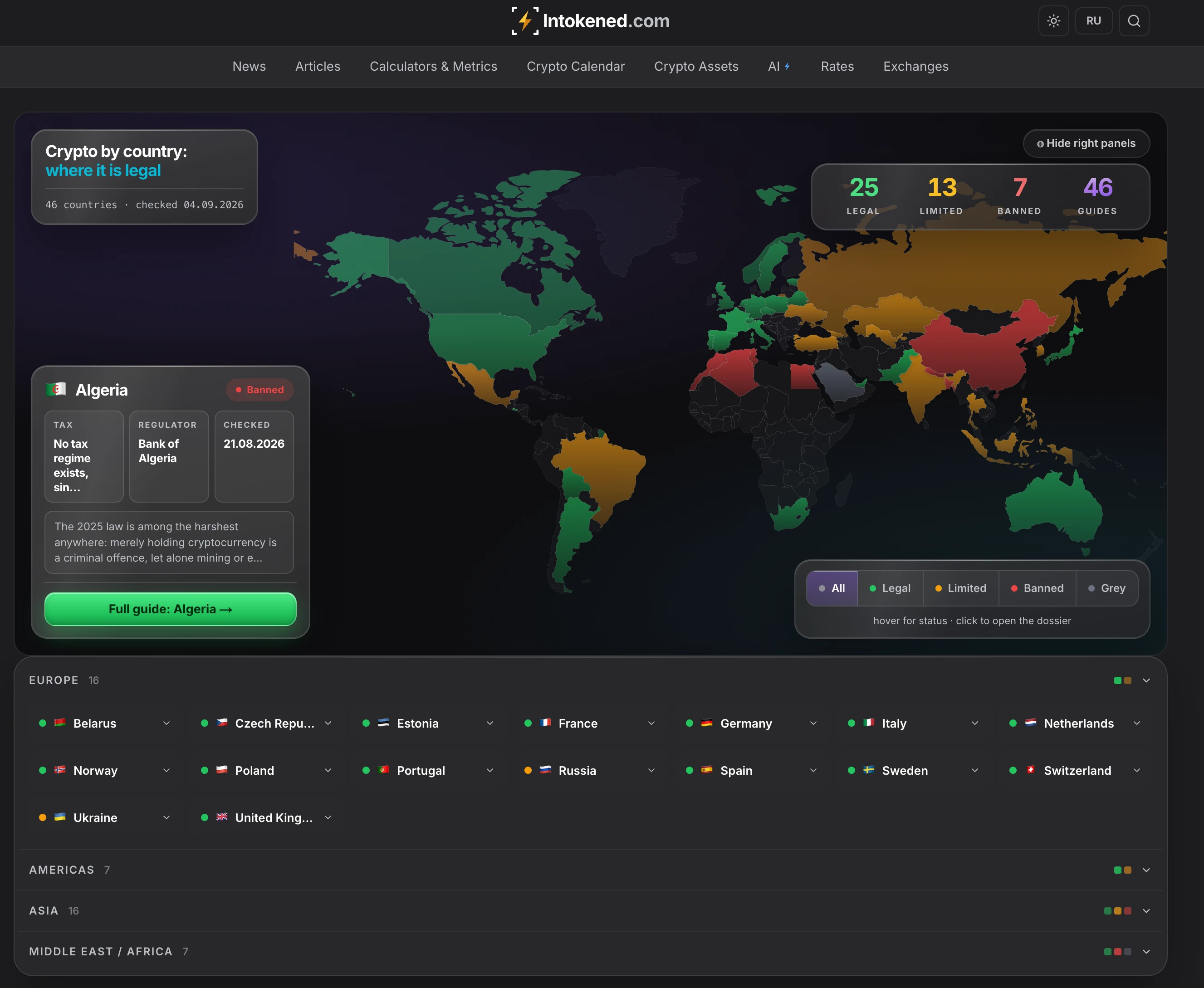Click the Italy flag icon
The width and height of the screenshot is (1204, 988).
(868, 723)
